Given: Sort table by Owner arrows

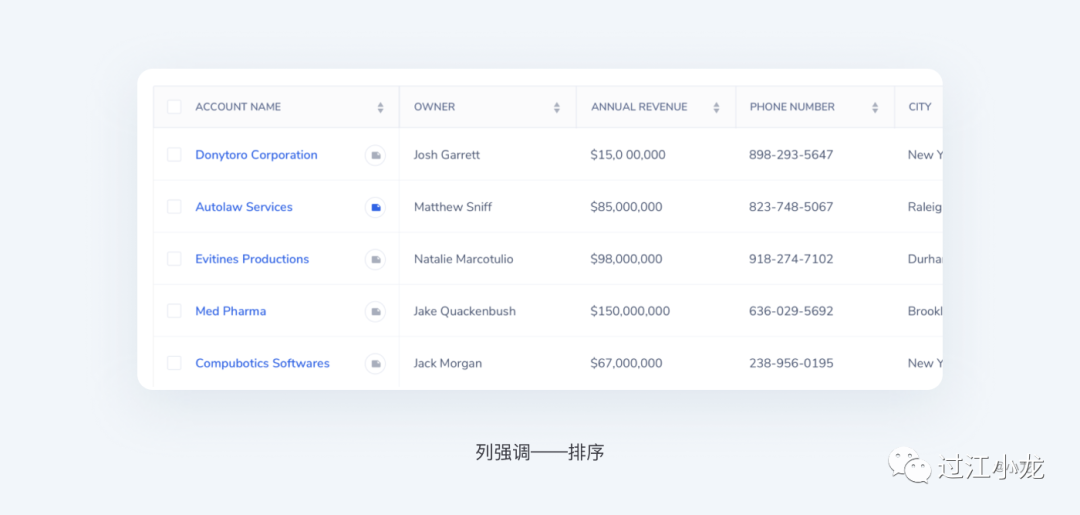Looking at the screenshot, I should coord(557,108).
